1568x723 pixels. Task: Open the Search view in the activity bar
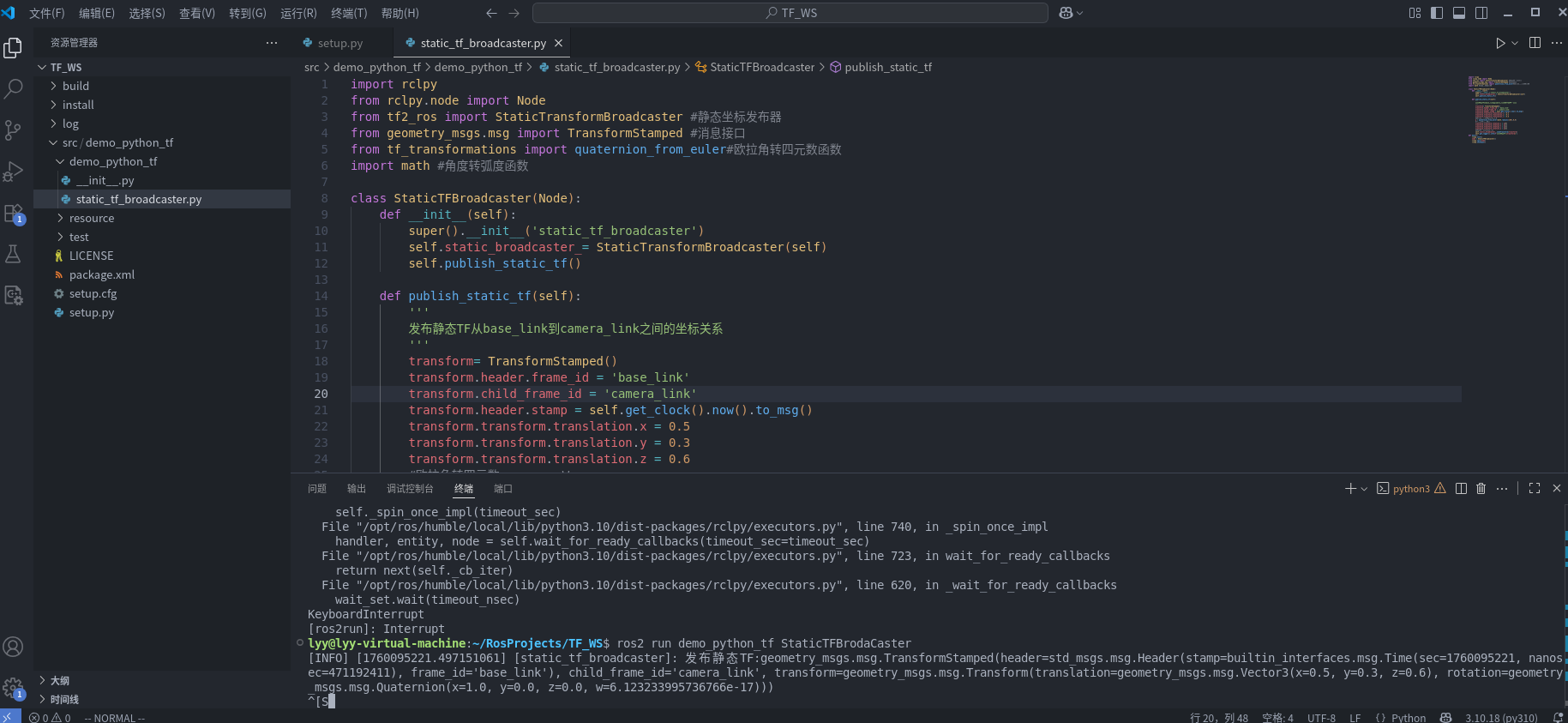[13, 88]
